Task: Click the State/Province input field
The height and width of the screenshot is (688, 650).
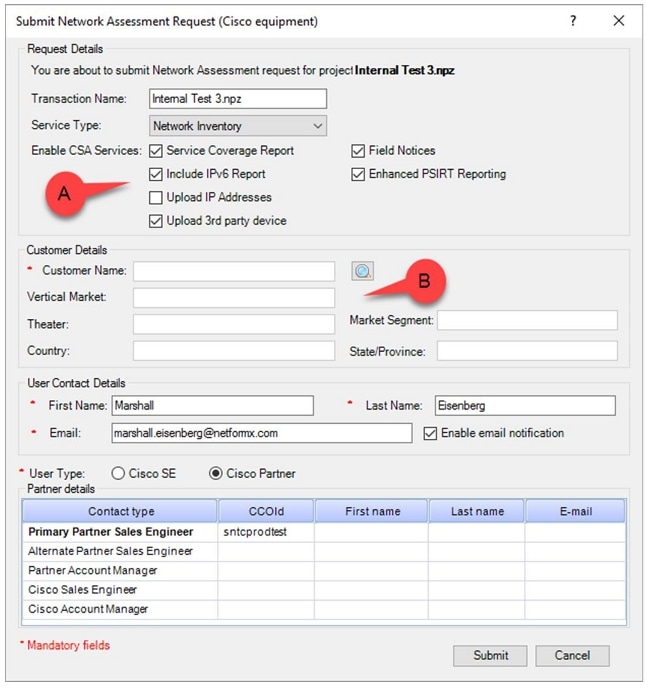Action: pos(527,351)
